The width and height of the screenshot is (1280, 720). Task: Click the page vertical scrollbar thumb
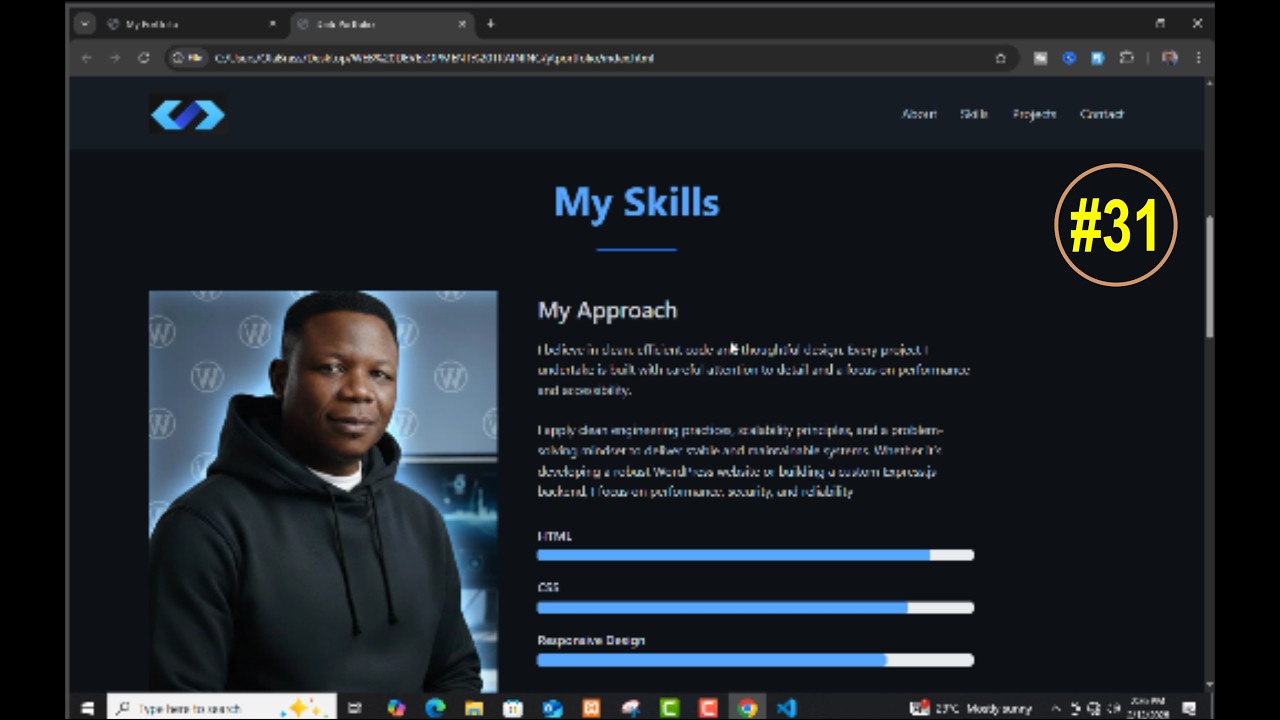[1209, 276]
